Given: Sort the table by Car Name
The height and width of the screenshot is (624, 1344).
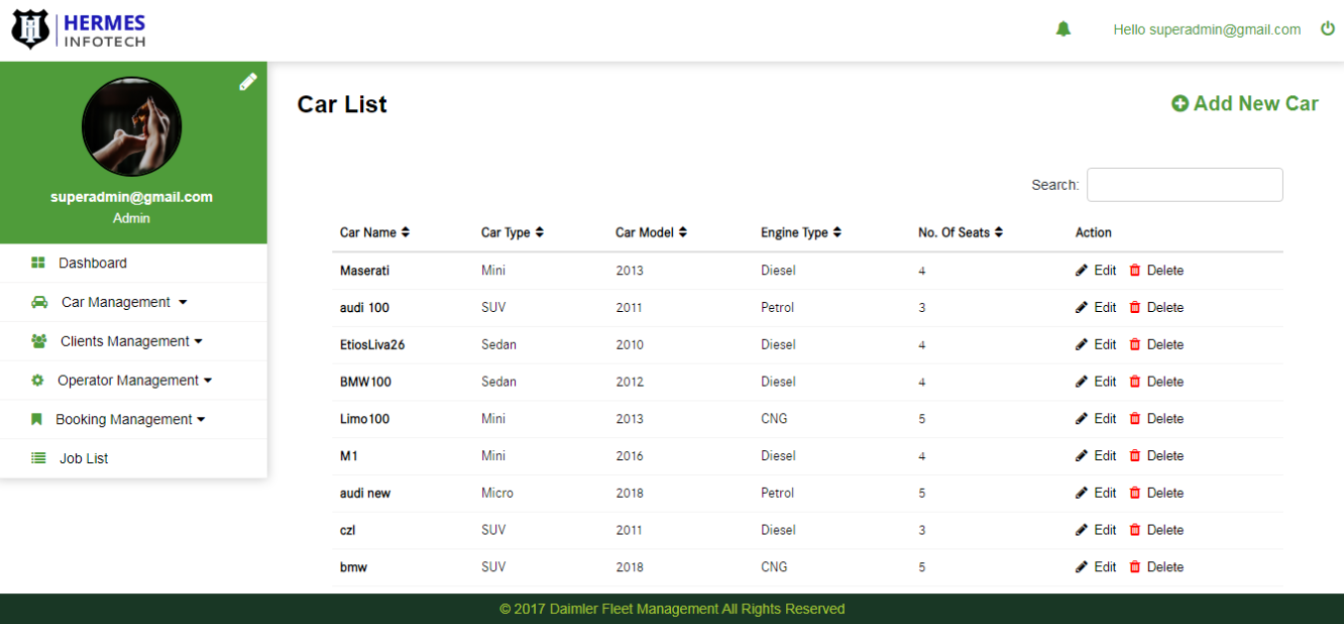Looking at the screenshot, I should 374,232.
